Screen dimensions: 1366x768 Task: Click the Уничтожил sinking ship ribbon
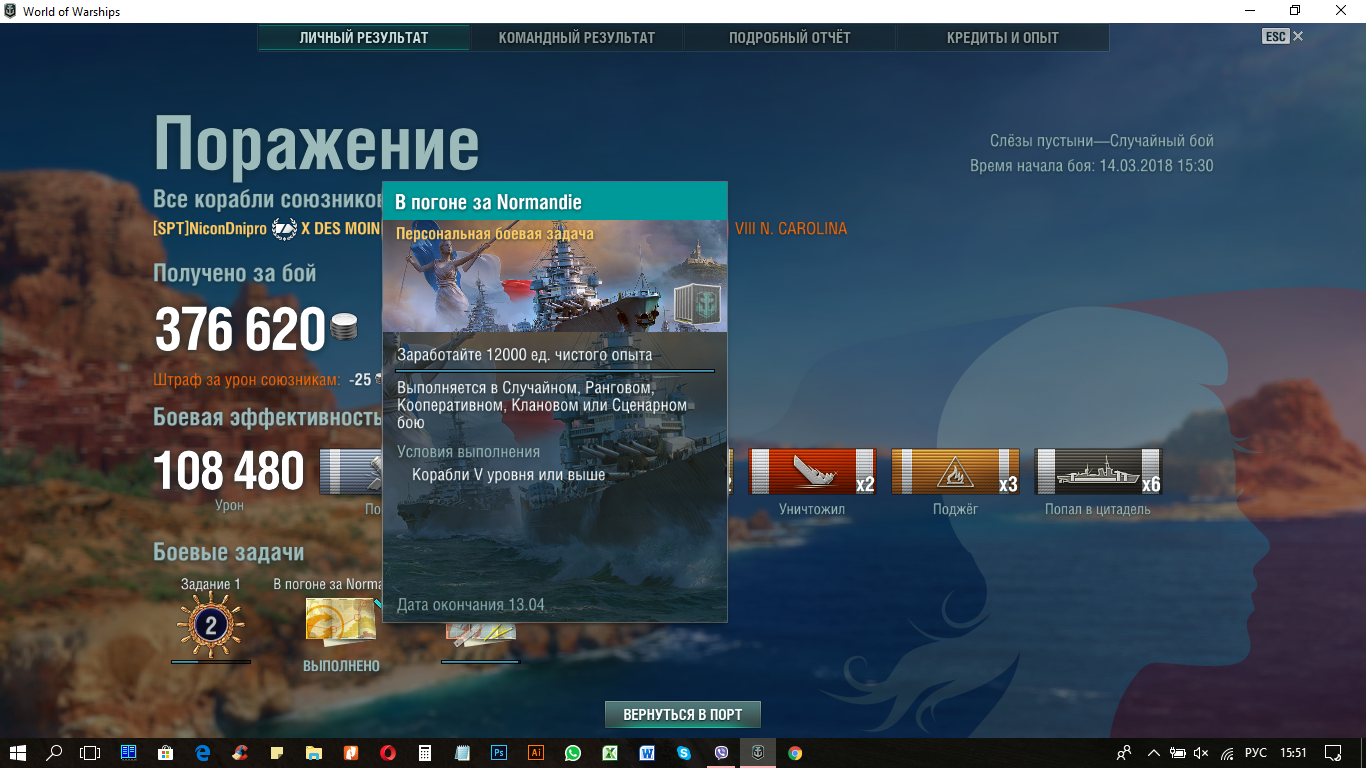click(812, 472)
